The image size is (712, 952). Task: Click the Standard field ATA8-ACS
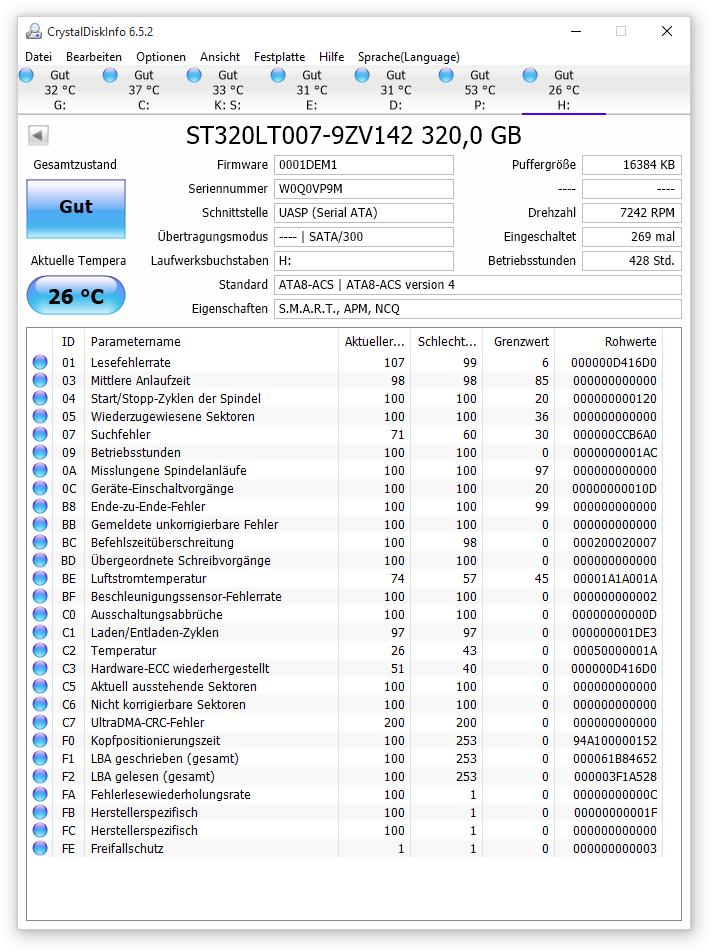point(478,285)
